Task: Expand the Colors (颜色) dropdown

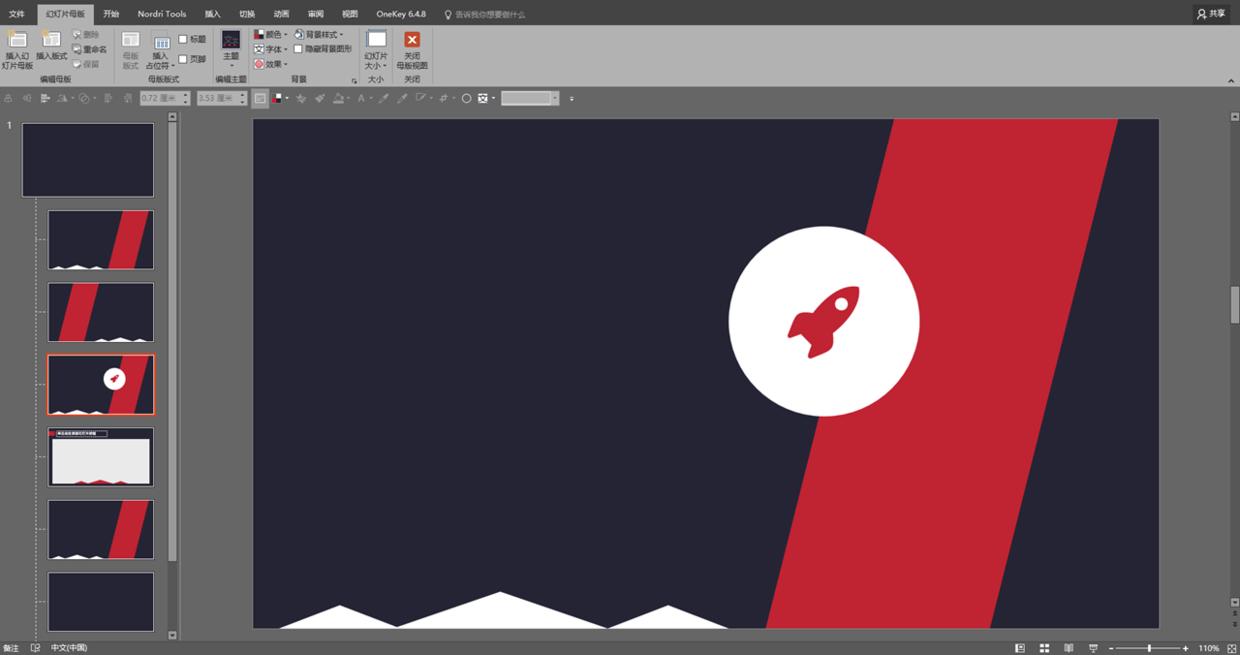Action: 271,34
